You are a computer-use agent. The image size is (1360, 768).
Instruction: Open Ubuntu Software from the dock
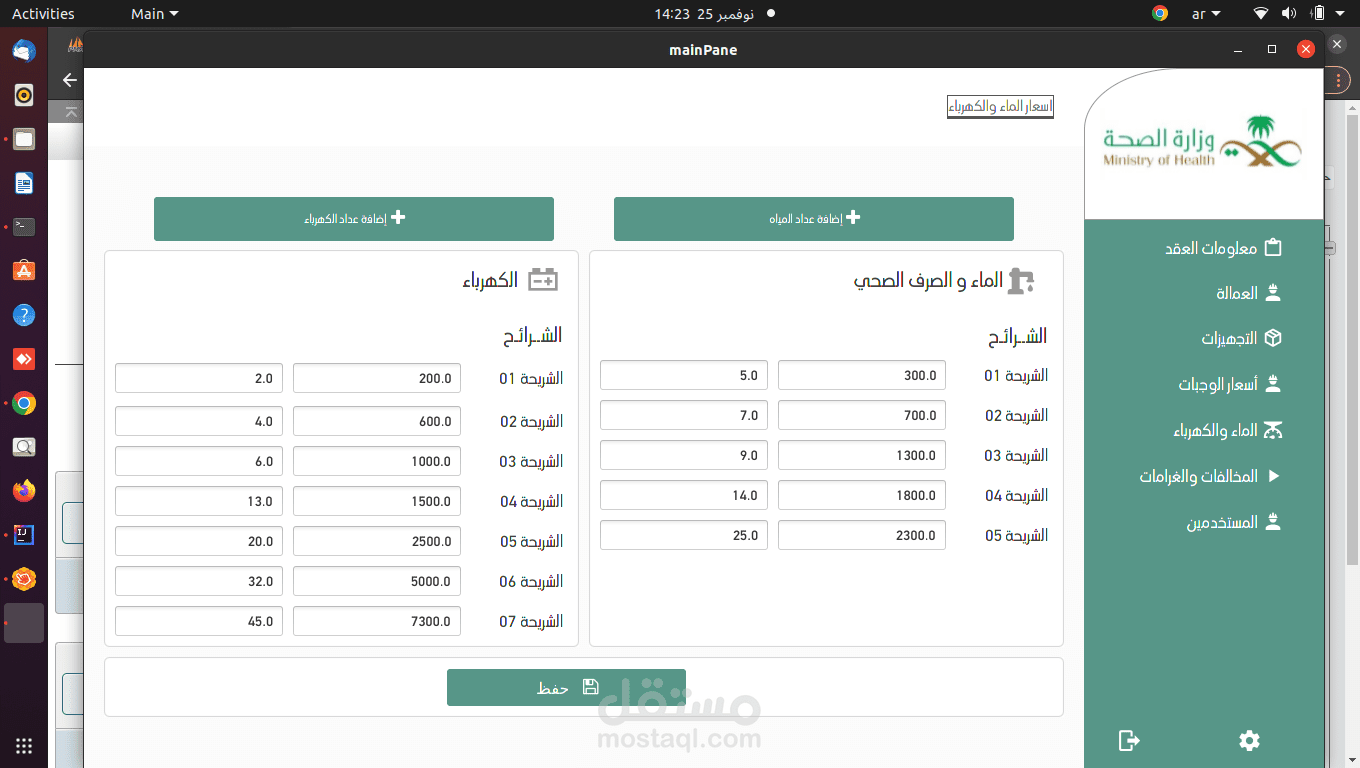(24, 271)
